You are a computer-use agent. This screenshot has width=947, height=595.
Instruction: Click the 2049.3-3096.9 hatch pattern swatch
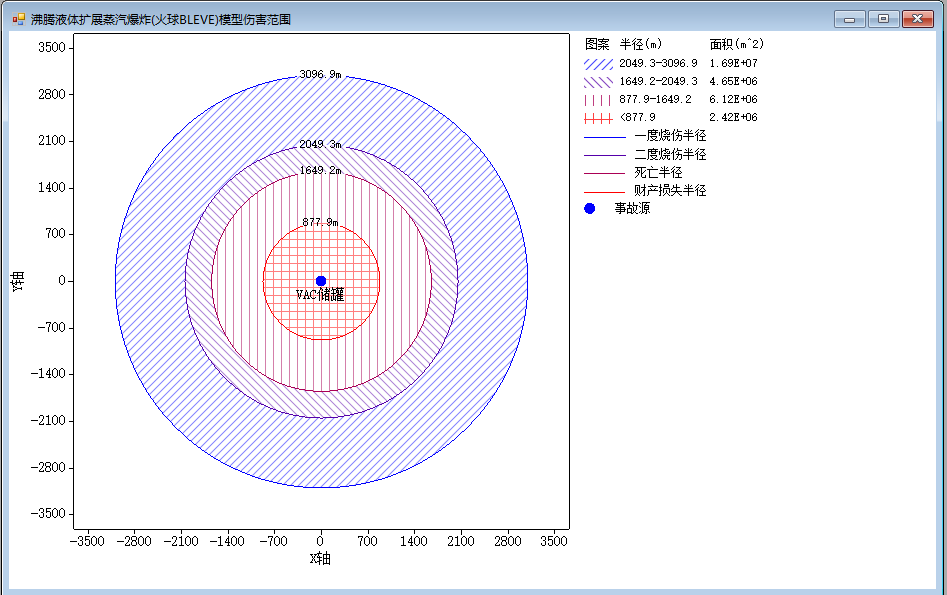[599, 63]
